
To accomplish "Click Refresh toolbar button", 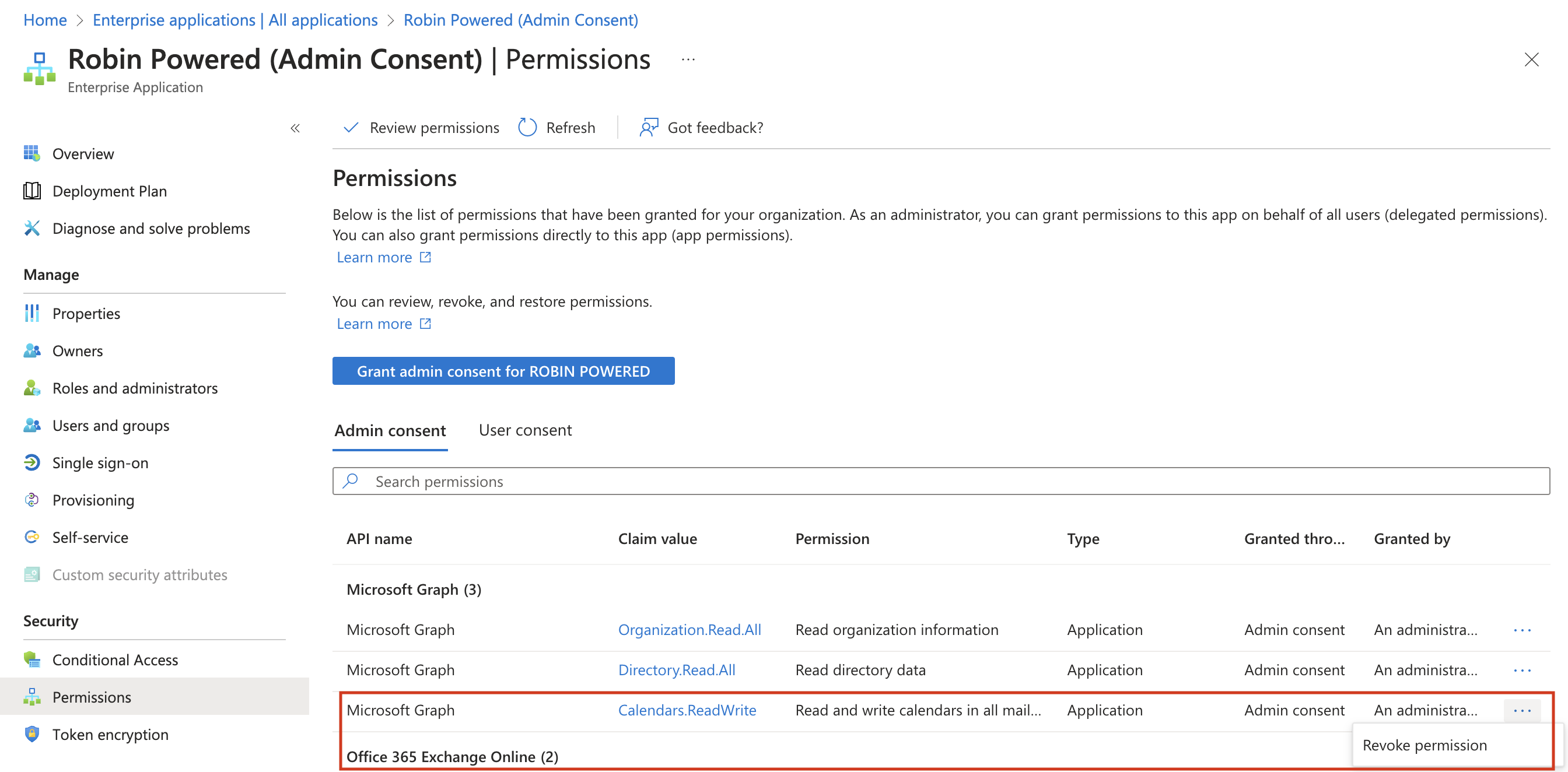I will [x=556, y=127].
